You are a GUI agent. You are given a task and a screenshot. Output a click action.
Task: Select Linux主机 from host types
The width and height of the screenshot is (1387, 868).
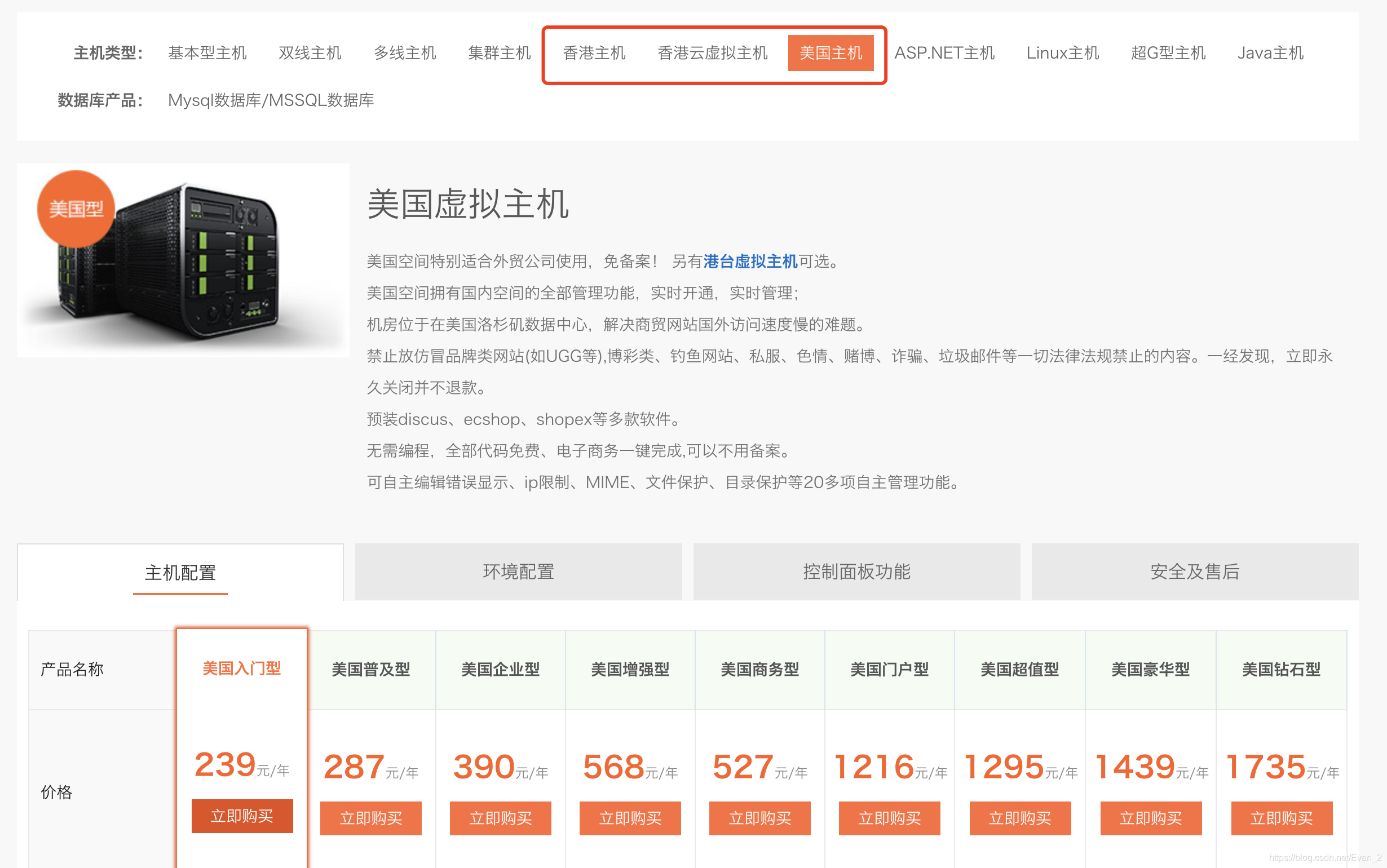tap(1063, 53)
